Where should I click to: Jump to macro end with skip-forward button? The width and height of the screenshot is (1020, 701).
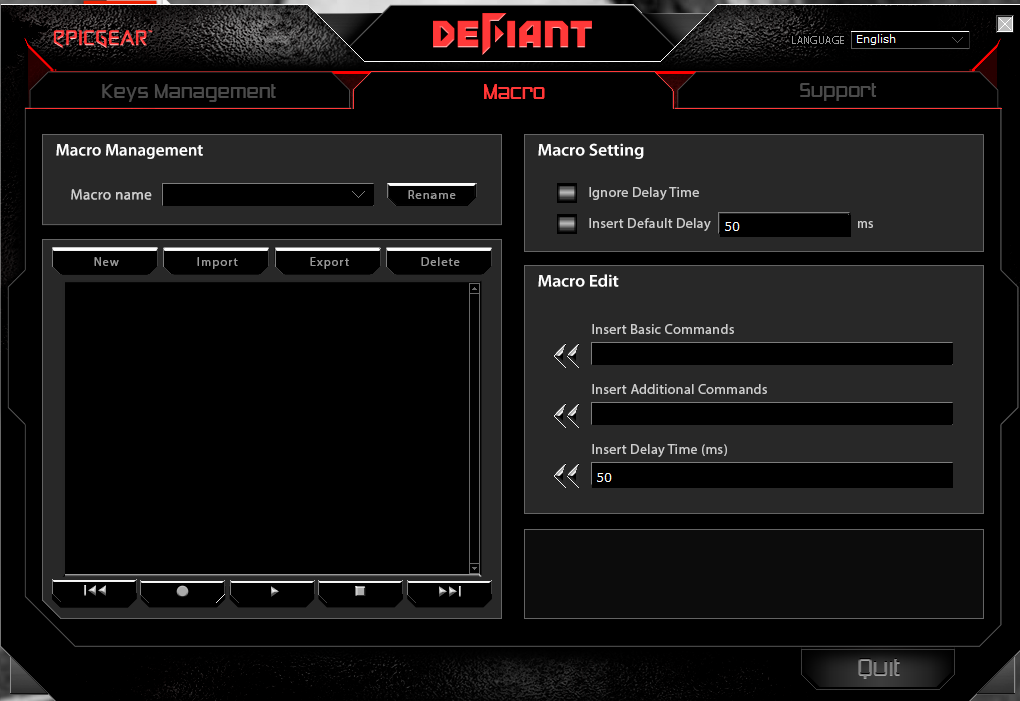coord(449,591)
